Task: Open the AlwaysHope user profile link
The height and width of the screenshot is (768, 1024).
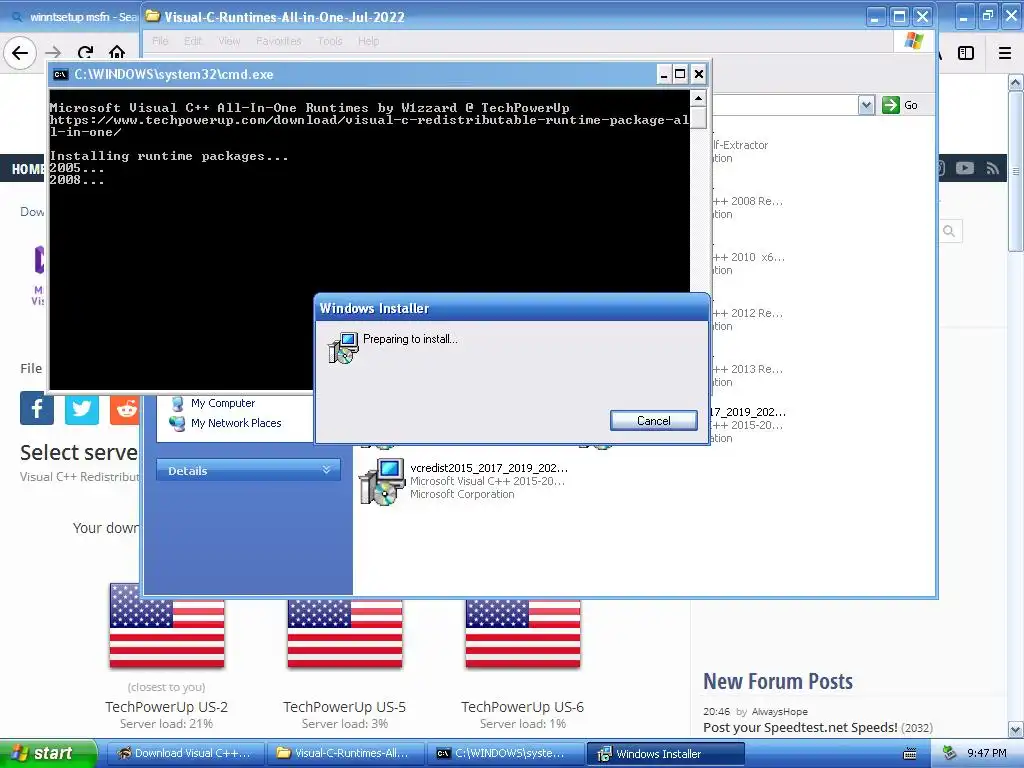Action: [x=779, y=711]
